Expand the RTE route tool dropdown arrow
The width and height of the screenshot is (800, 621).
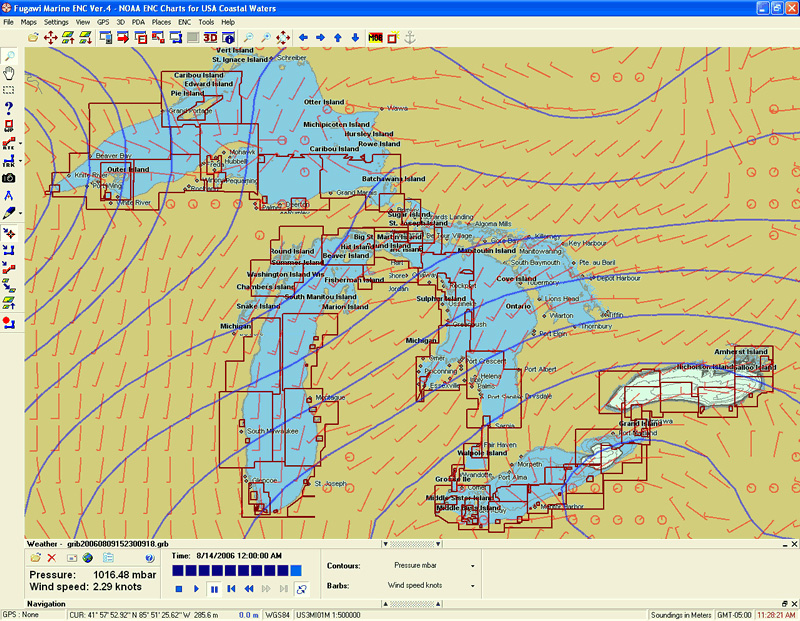coord(20,143)
